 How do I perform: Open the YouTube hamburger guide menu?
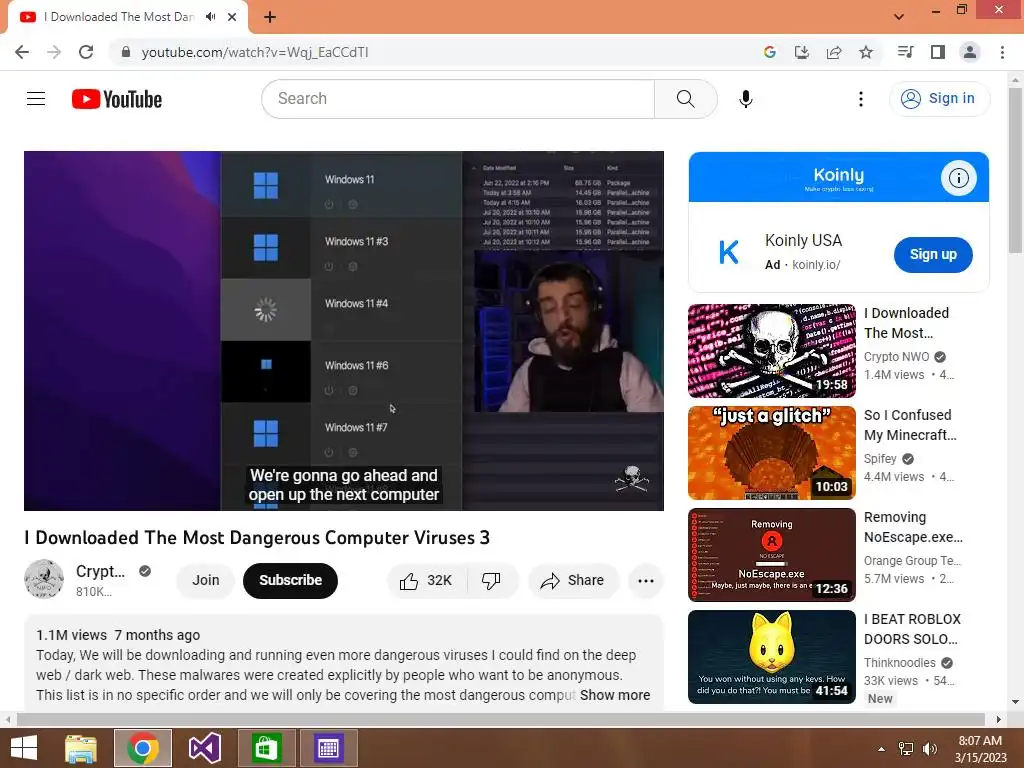(x=36, y=99)
